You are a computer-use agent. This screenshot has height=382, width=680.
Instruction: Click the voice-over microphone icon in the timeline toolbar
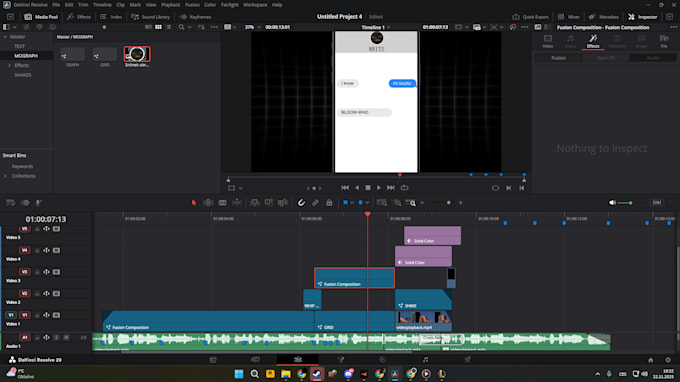point(39,202)
